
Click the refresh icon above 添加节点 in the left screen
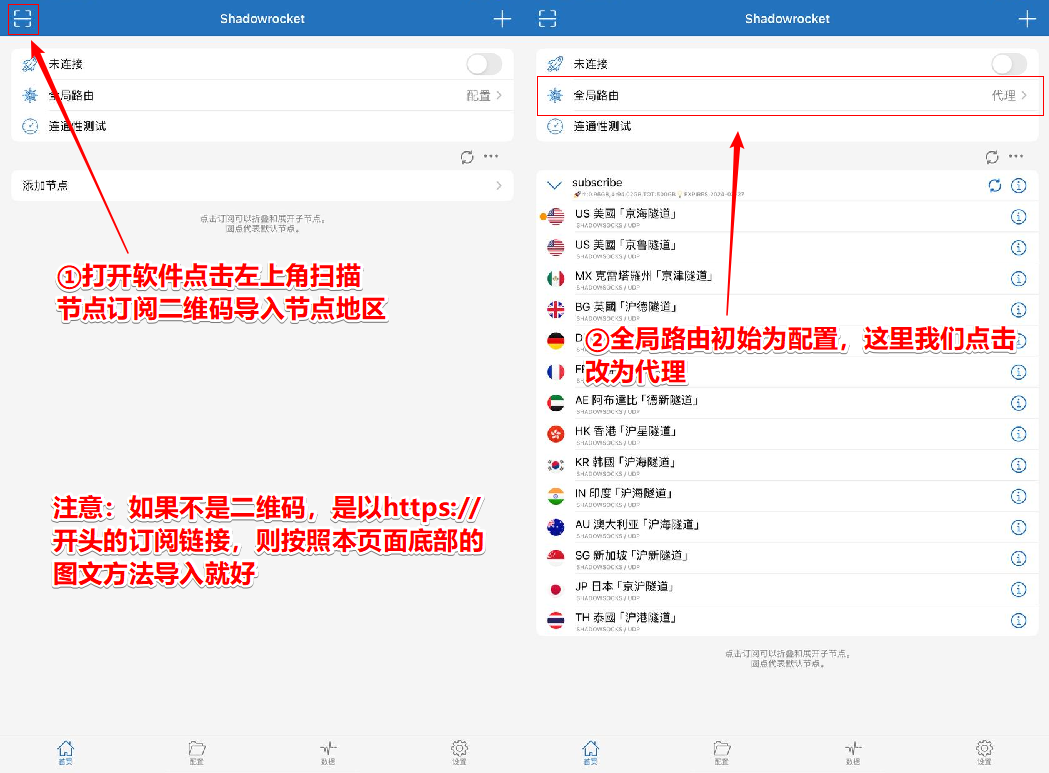(467, 157)
